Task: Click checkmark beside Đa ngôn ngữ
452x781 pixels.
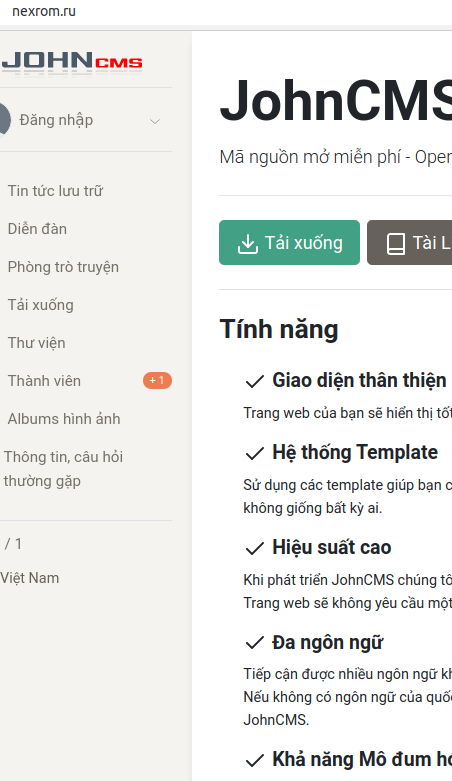Action: [x=255, y=643]
